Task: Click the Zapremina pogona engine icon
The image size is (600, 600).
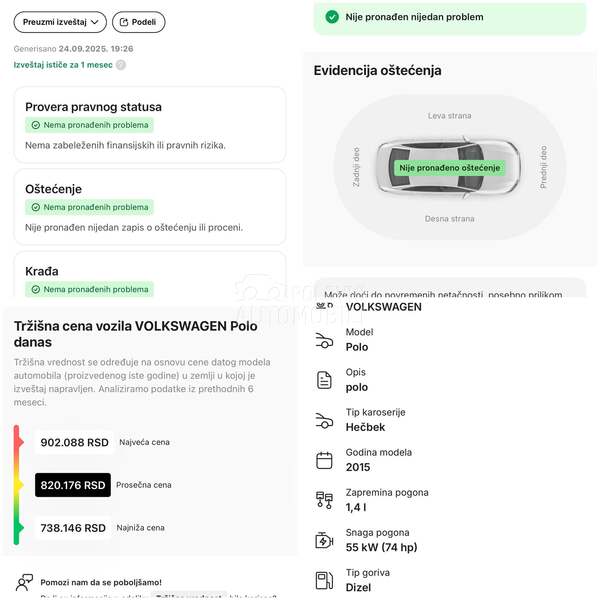Action: tap(324, 500)
